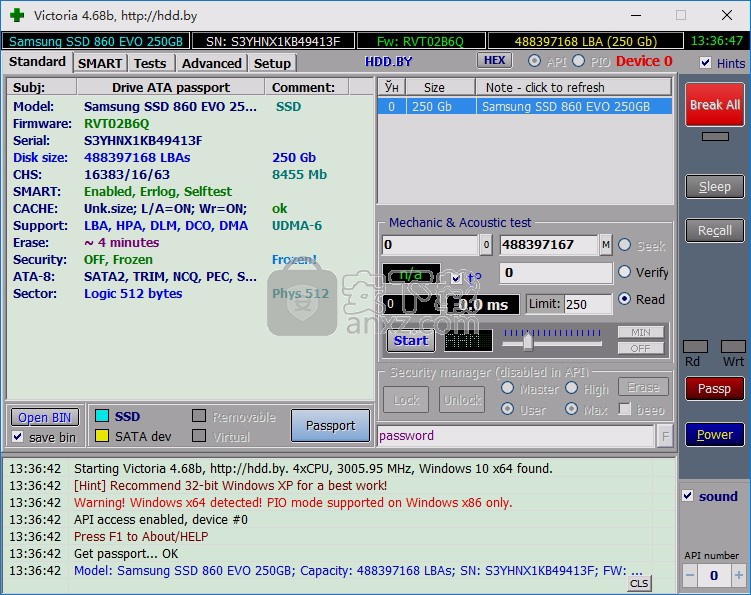751x595 pixels.
Task: Click the end LBA field 488397167
Action: click(x=549, y=245)
